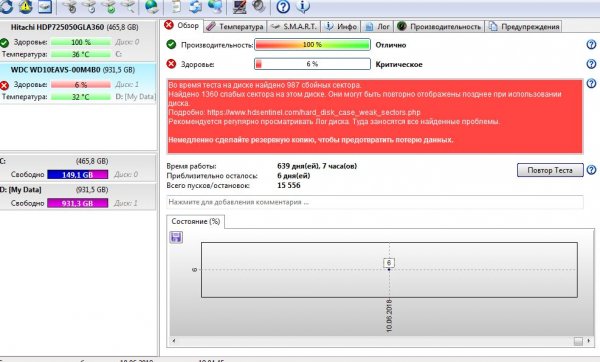The width and height of the screenshot is (600, 362).
Task: Click the globe toolbar icon
Action: [152, 7]
